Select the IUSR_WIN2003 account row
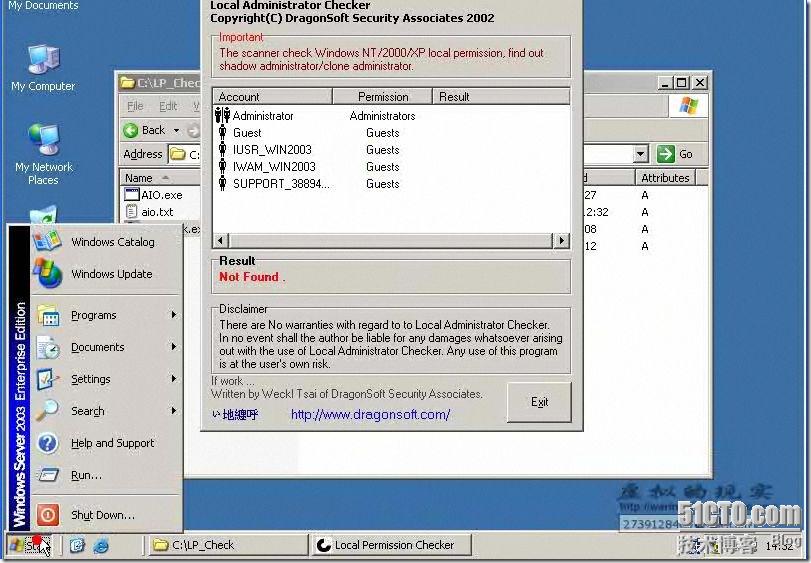The height and width of the screenshot is (563, 811). 392,150
